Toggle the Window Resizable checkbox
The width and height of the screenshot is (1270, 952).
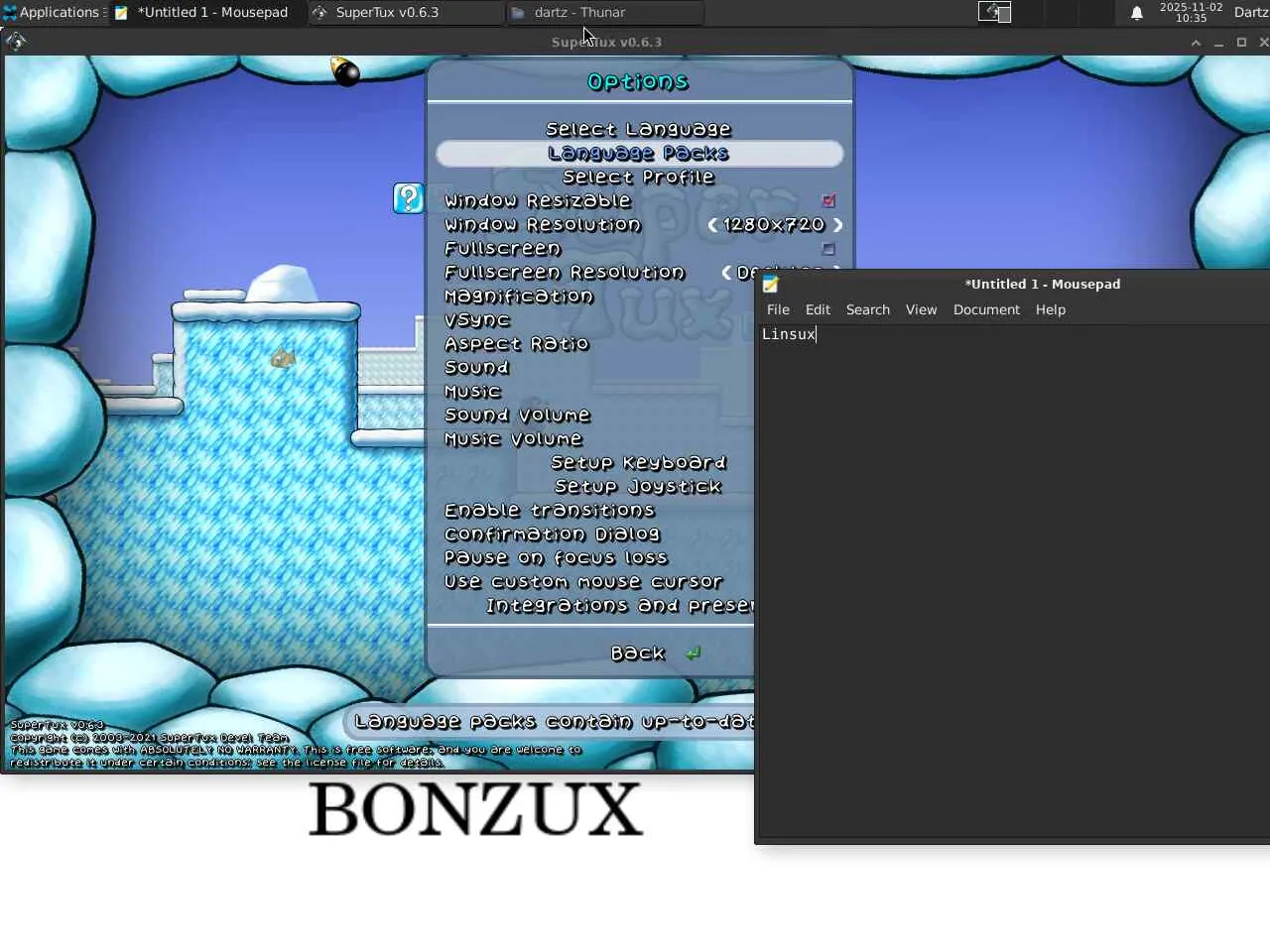[828, 200]
